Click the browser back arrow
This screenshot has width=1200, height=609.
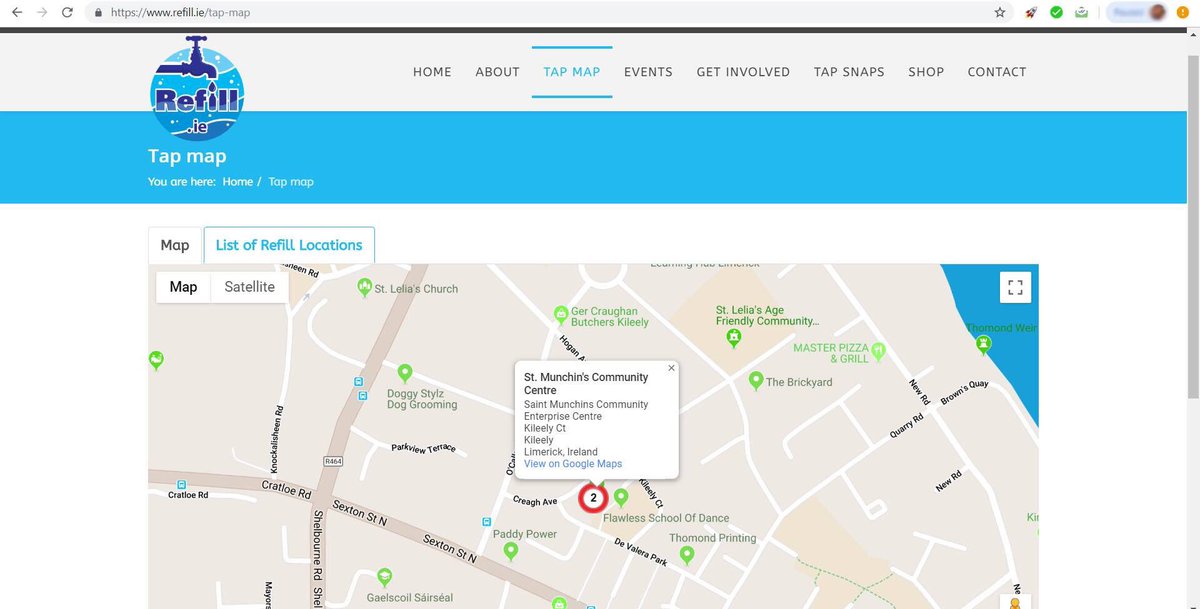(16, 13)
